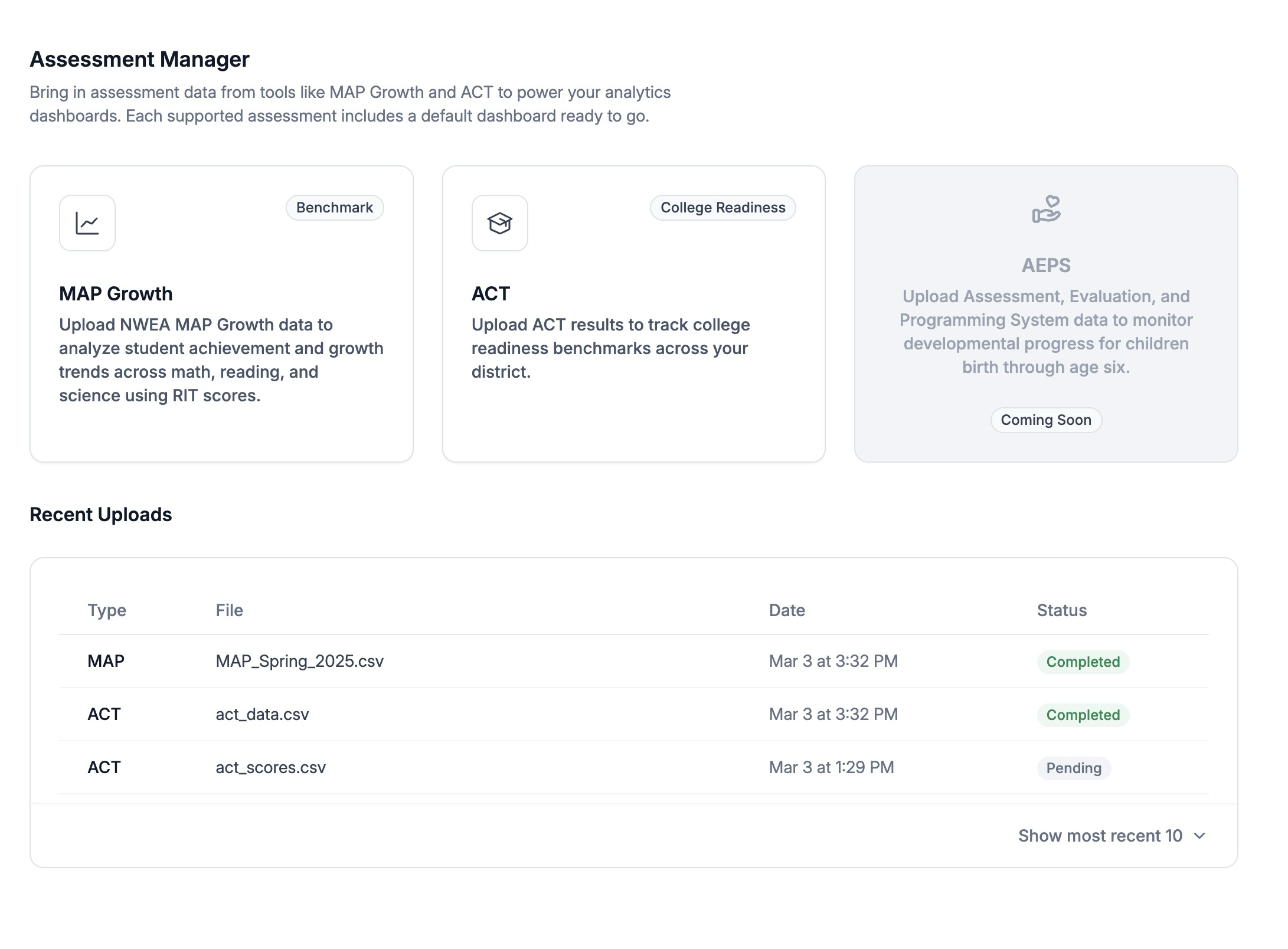Viewport: 1288px width, 949px height.
Task: Click the Benchmark badge
Action: click(x=335, y=208)
